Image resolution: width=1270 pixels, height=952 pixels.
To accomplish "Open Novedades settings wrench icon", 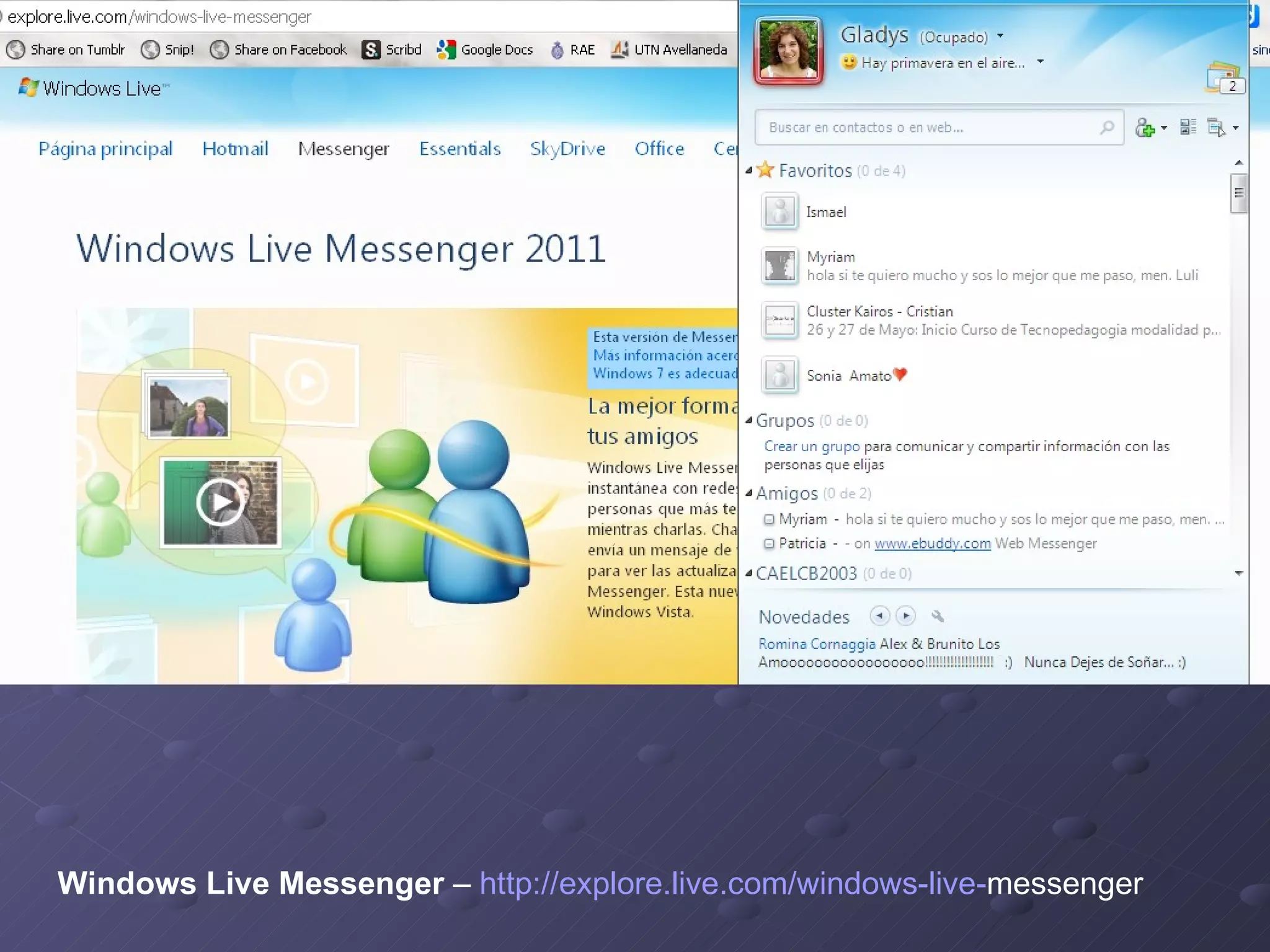I will [937, 615].
